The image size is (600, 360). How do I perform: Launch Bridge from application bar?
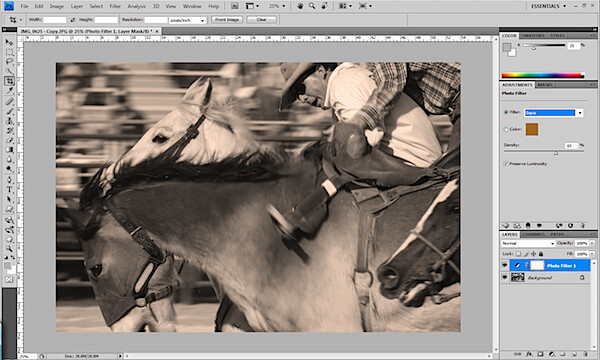coord(235,6)
